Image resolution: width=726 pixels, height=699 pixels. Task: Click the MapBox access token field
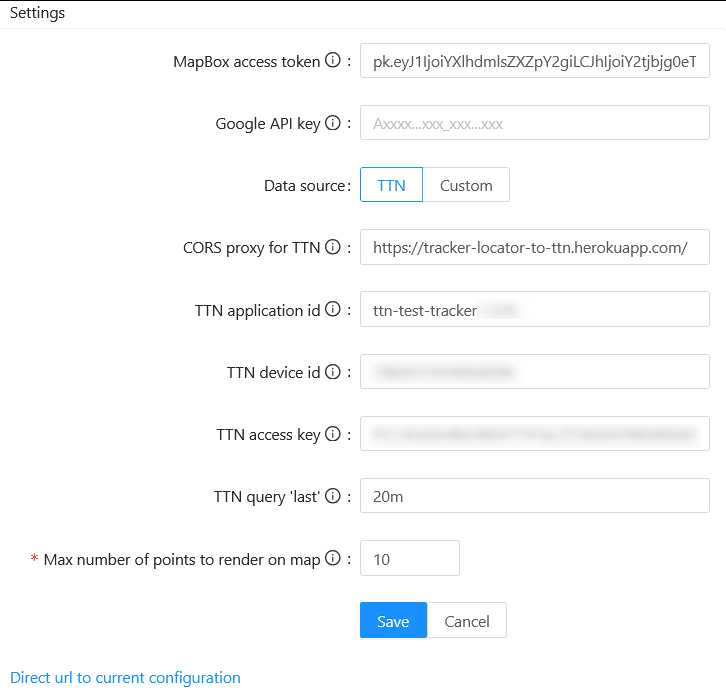[534, 60]
